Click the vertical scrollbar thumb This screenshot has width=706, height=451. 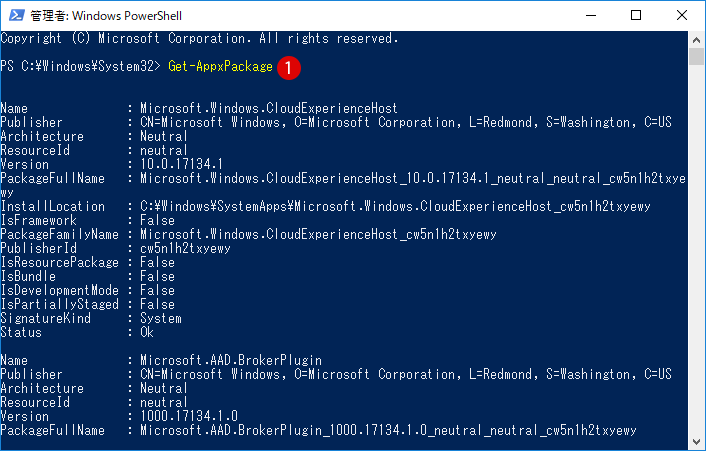coord(696,57)
